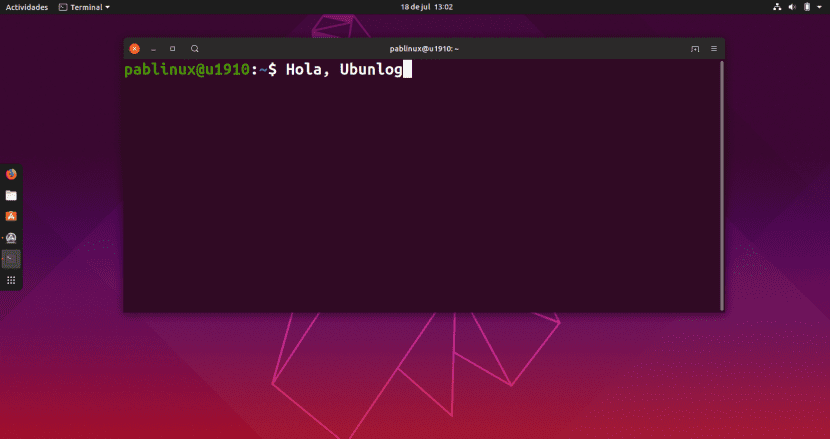Open the terminal hamburger menu
Screen dimensions: 830x439
click(x=714, y=49)
